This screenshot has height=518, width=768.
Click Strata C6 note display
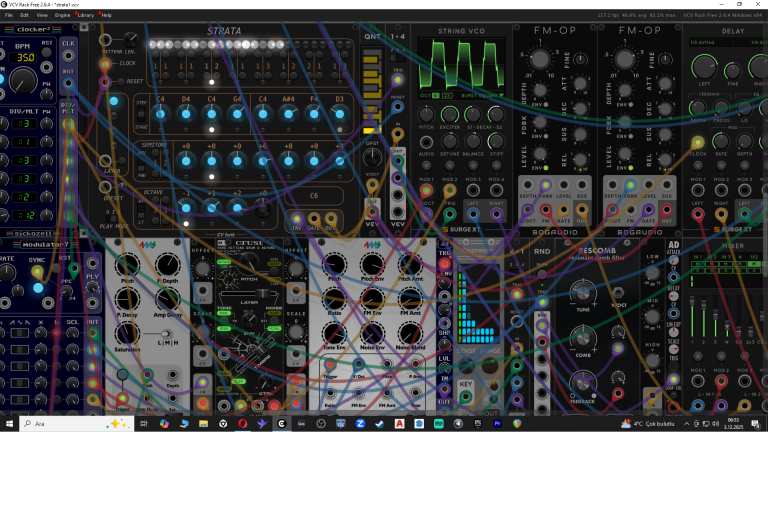point(314,195)
